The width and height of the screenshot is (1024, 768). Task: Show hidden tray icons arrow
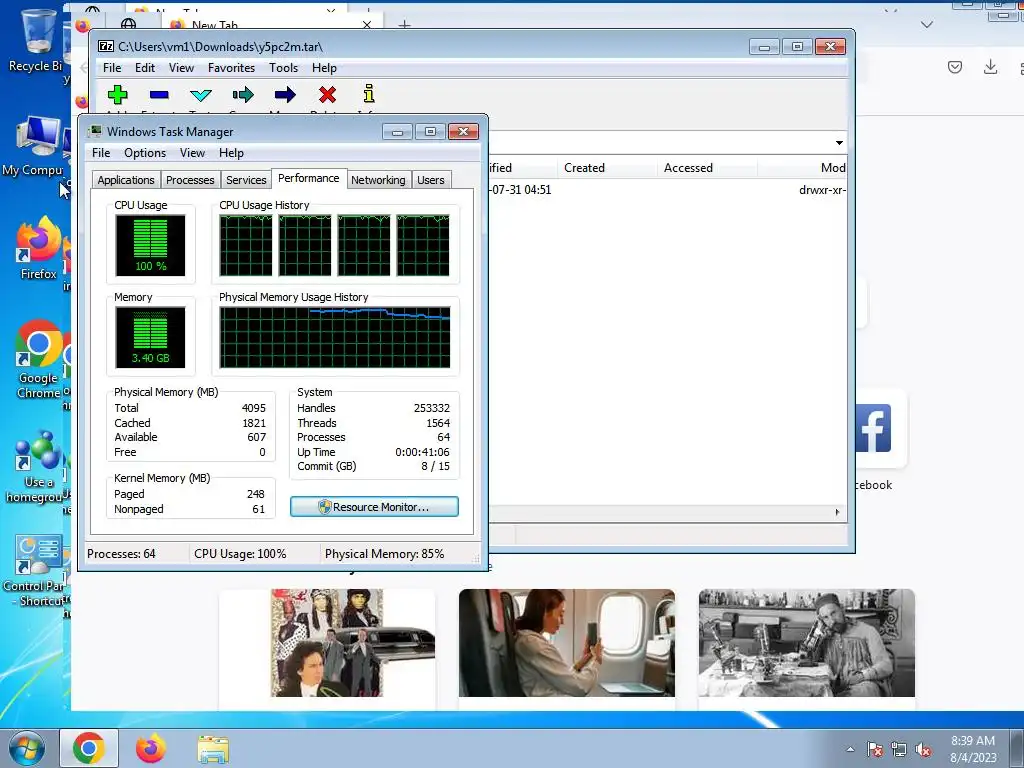pyautogui.click(x=850, y=749)
